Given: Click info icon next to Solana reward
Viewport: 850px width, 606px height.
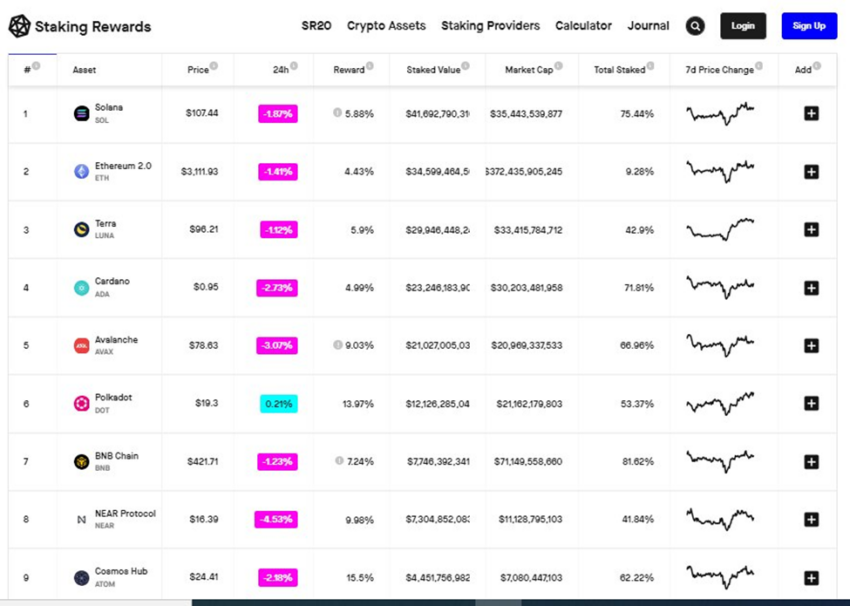Looking at the screenshot, I should point(337,113).
